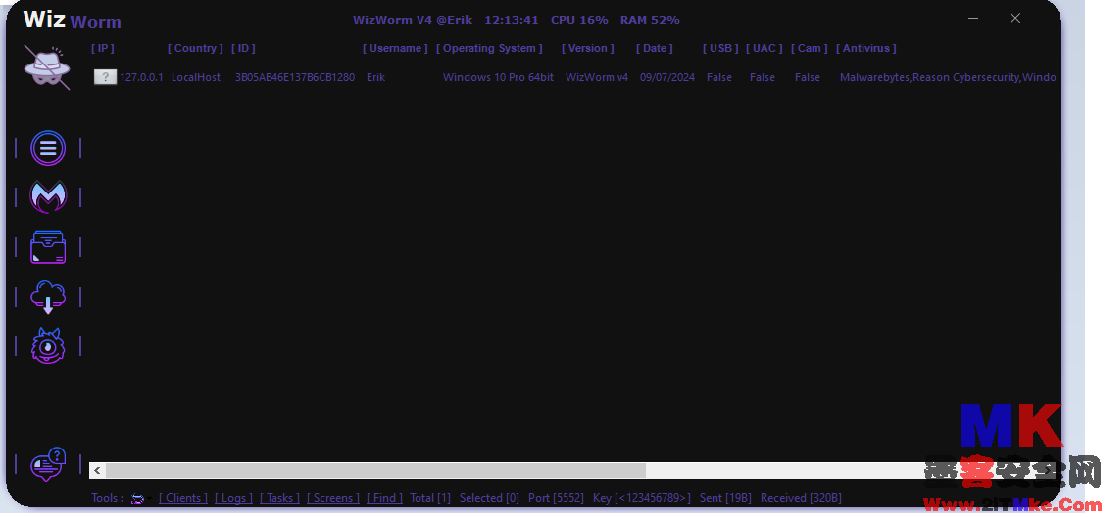Click the hat-and-glasses logo icon at top left
The width and height of the screenshot is (1107, 517).
pyautogui.click(x=47, y=69)
